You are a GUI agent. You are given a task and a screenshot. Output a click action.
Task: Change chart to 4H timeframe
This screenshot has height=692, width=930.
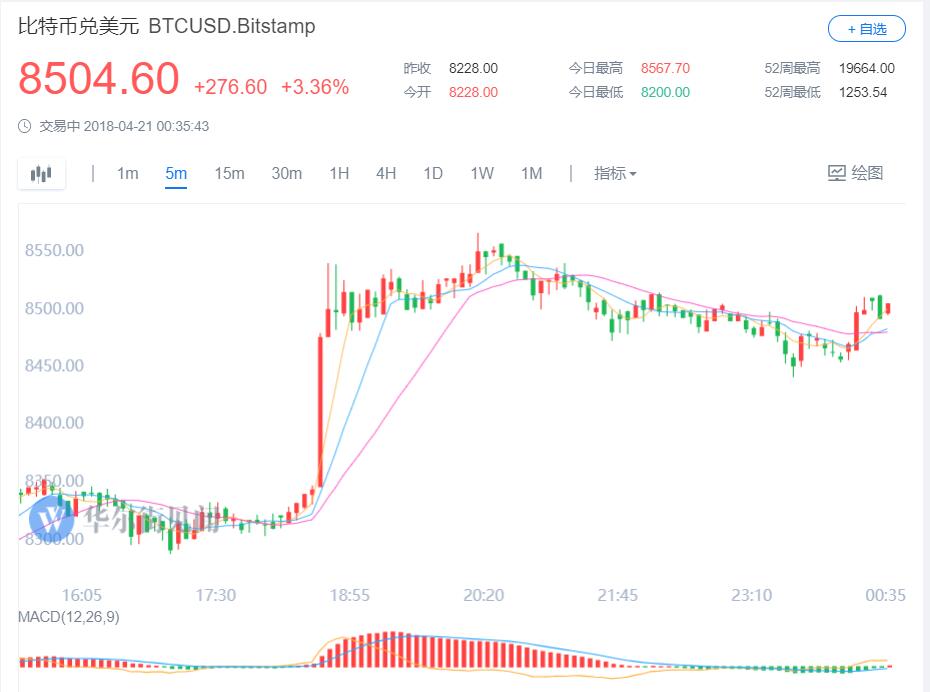point(386,174)
